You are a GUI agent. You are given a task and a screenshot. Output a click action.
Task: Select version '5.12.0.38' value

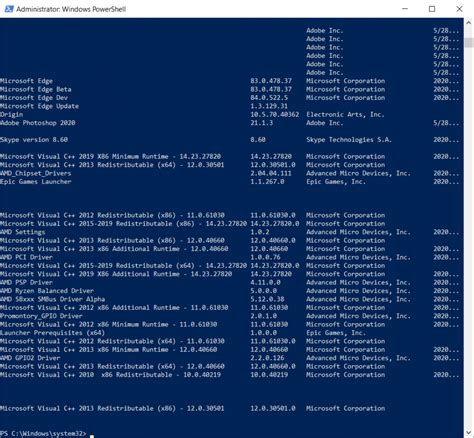pos(267,299)
